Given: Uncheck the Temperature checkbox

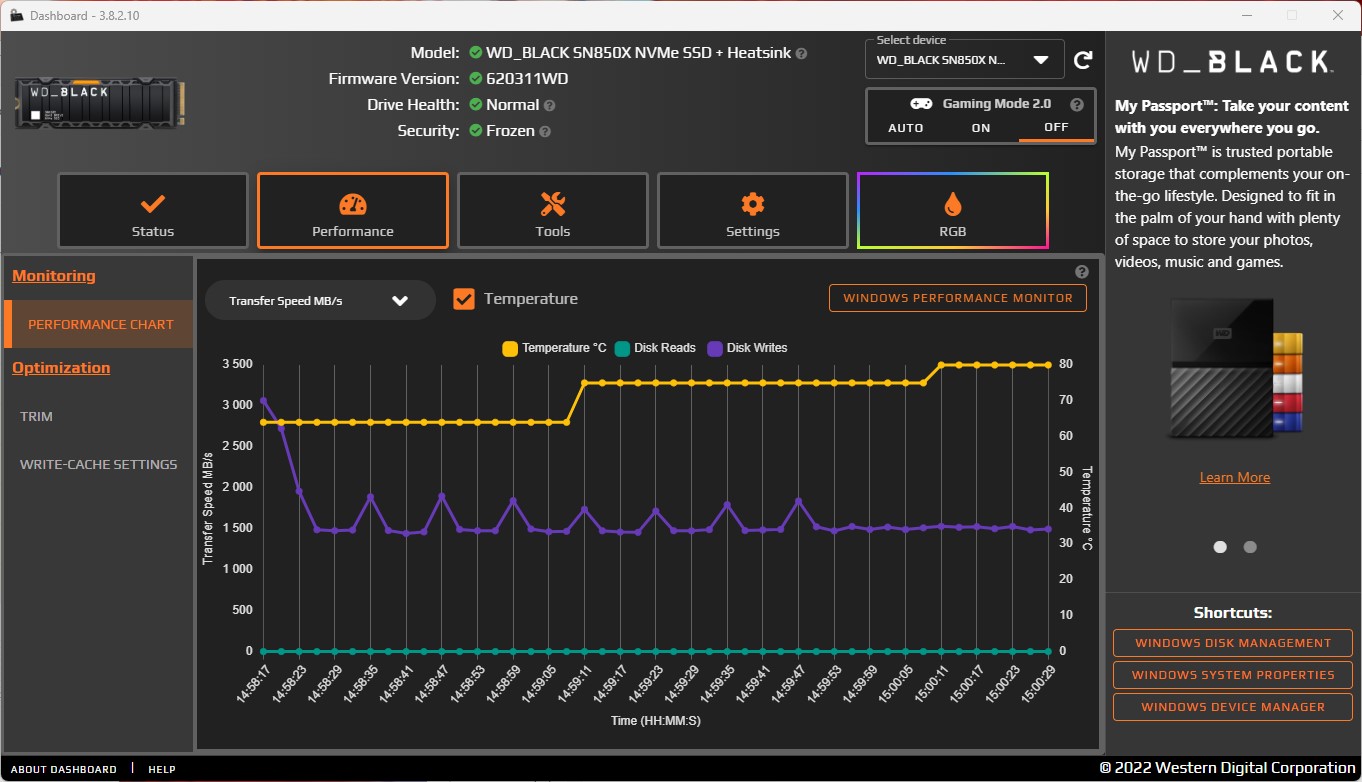Looking at the screenshot, I should (x=464, y=299).
